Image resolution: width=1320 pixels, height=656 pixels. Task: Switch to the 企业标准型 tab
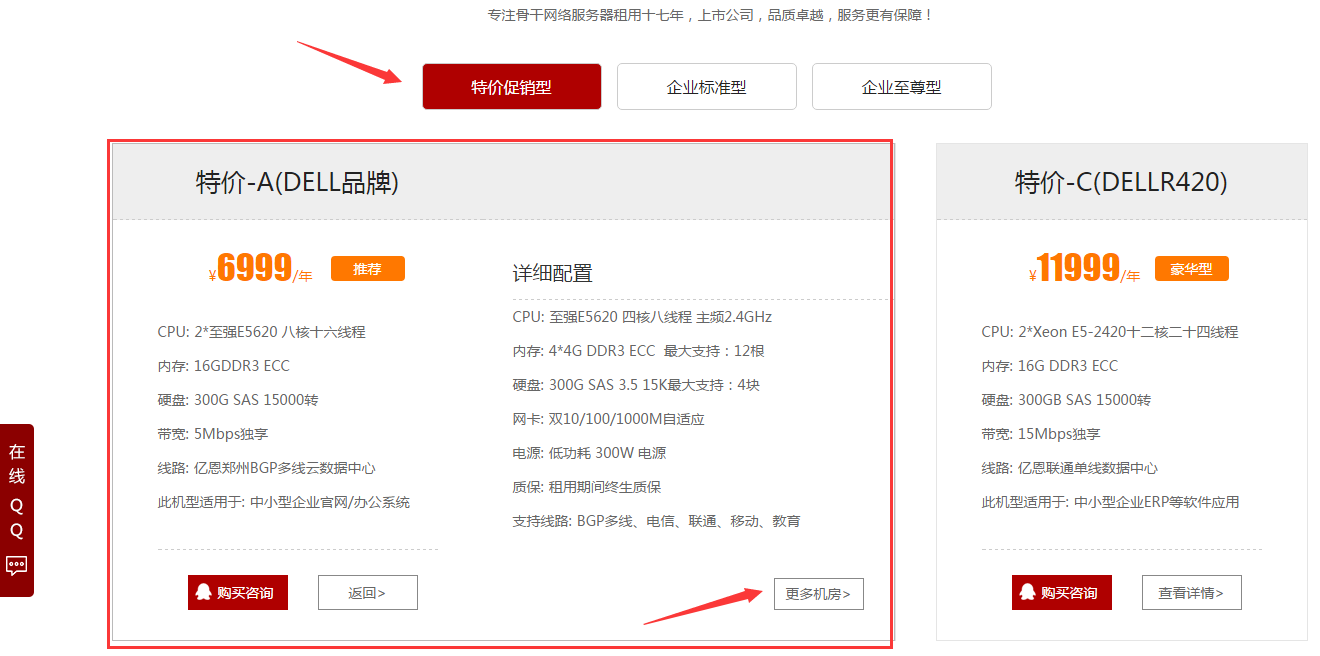(706, 87)
